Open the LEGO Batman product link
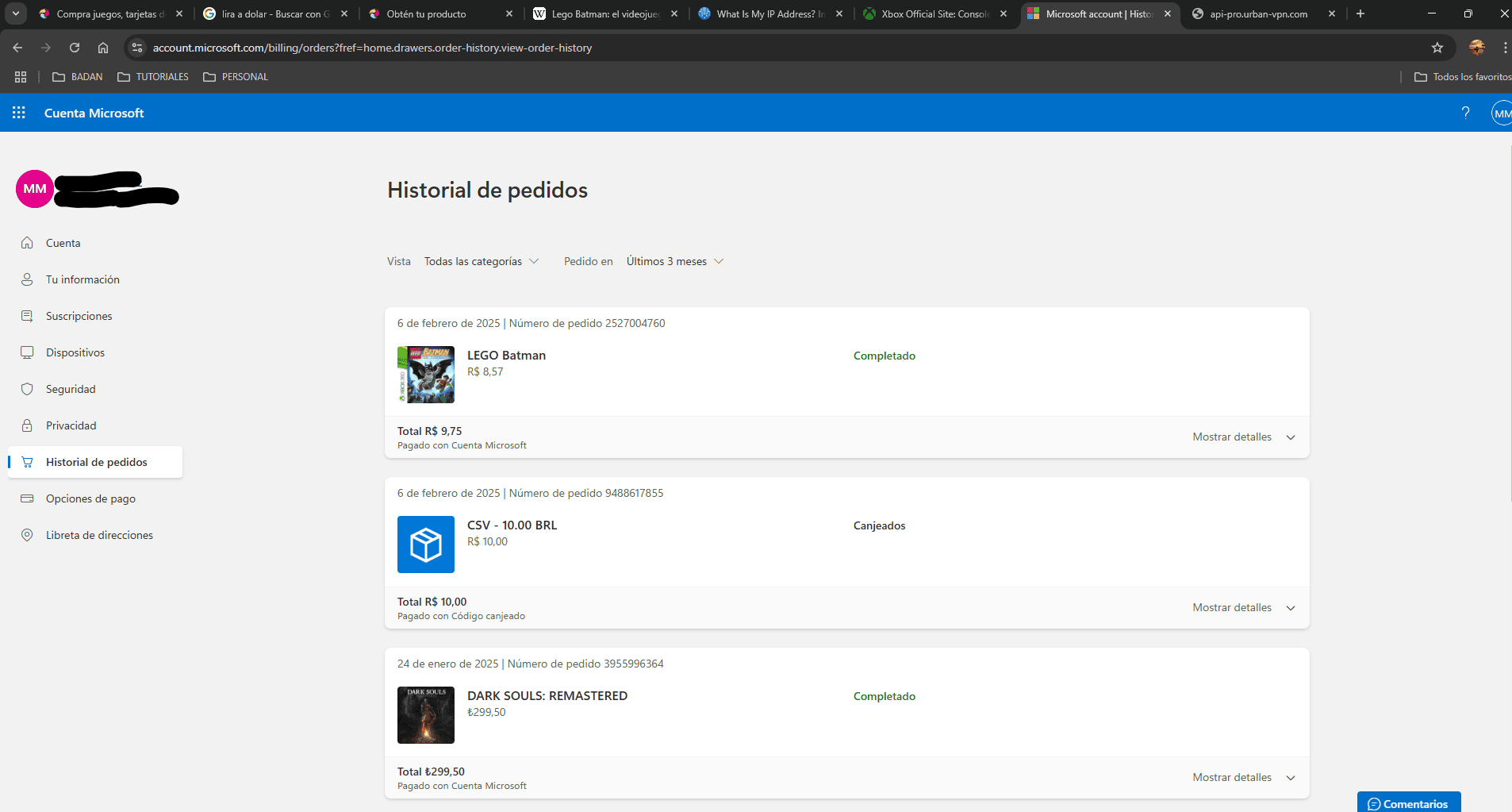This screenshot has width=1512, height=812. [506, 356]
